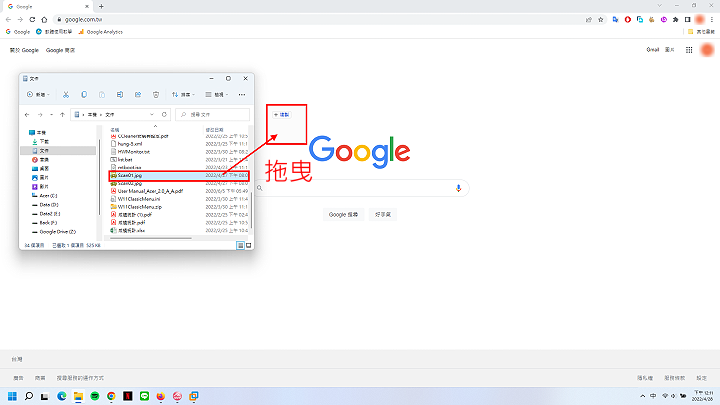Click the voice search microphone
Image resolution: width=720 pixels, height=405 pixels.
(x=458, y=188)
